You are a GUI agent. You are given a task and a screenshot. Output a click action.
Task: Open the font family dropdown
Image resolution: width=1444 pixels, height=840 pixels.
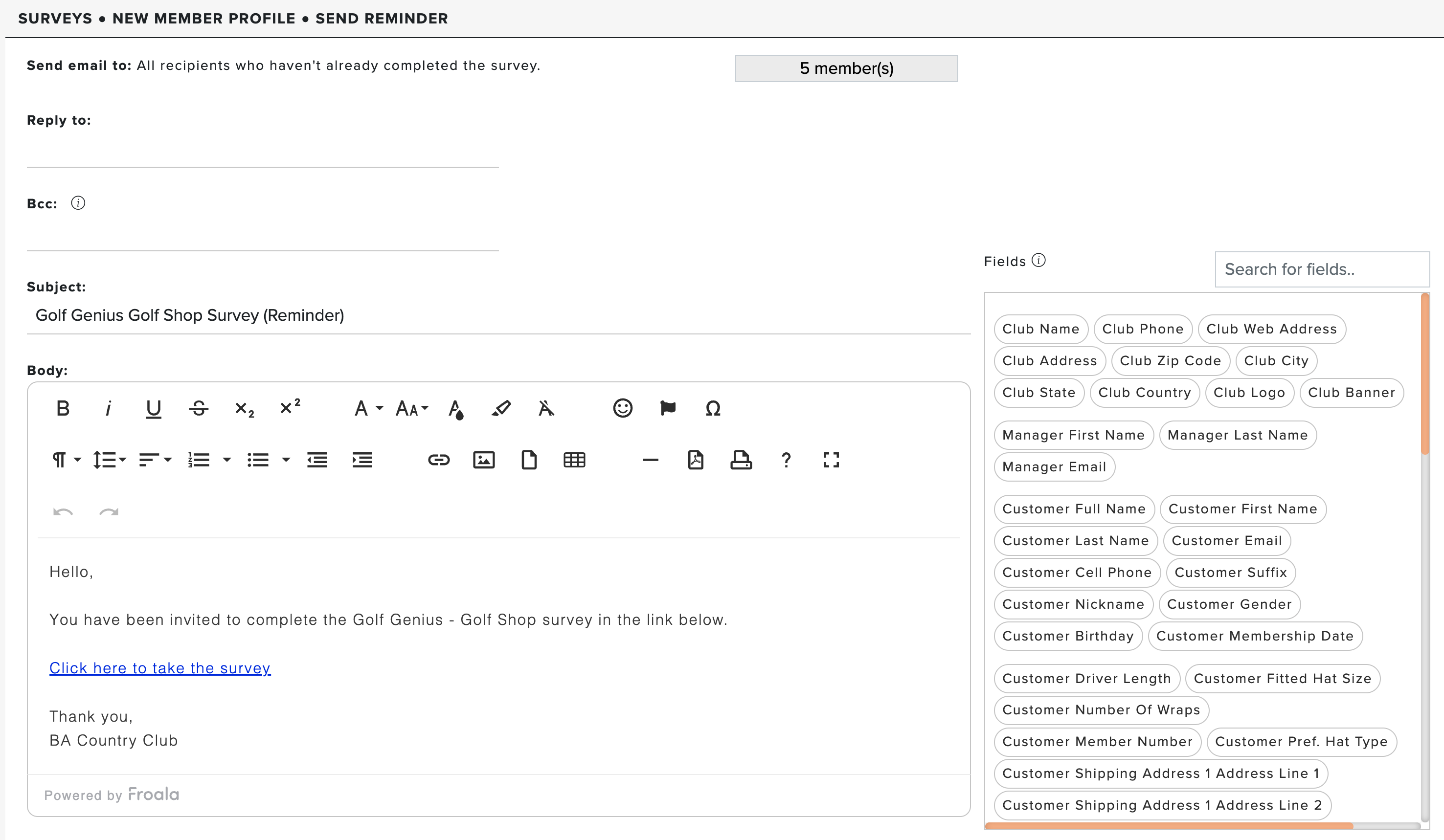tap(368, 408)
